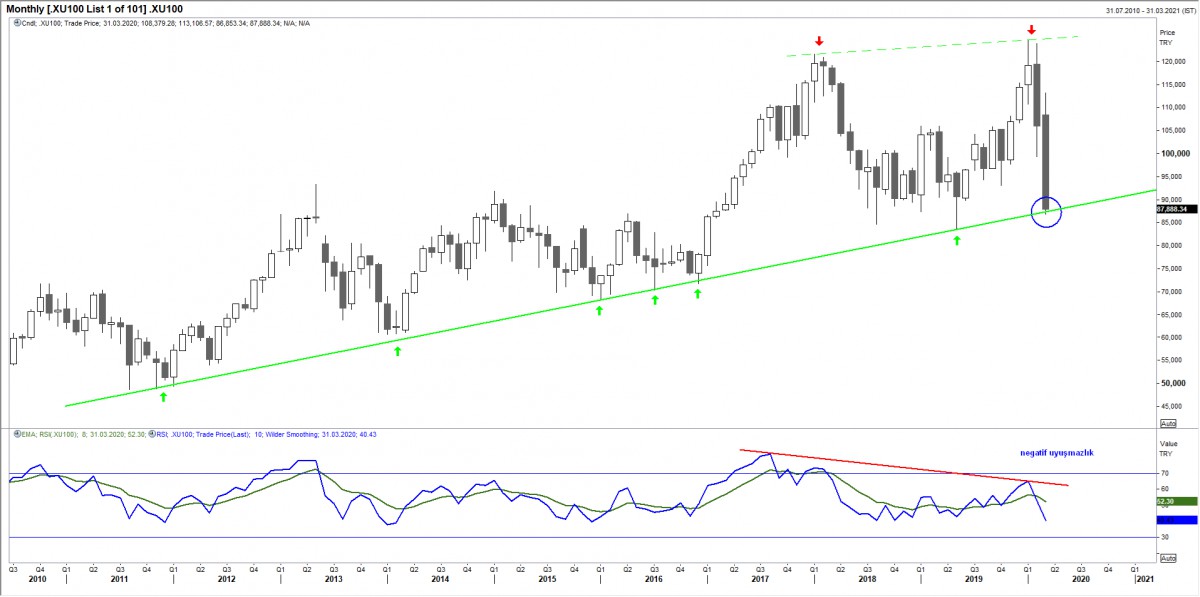Click the green 52.30 EMA value tag
Image resolution: width=1200 pixels, height=597 pixels.
pos(1168,501)
